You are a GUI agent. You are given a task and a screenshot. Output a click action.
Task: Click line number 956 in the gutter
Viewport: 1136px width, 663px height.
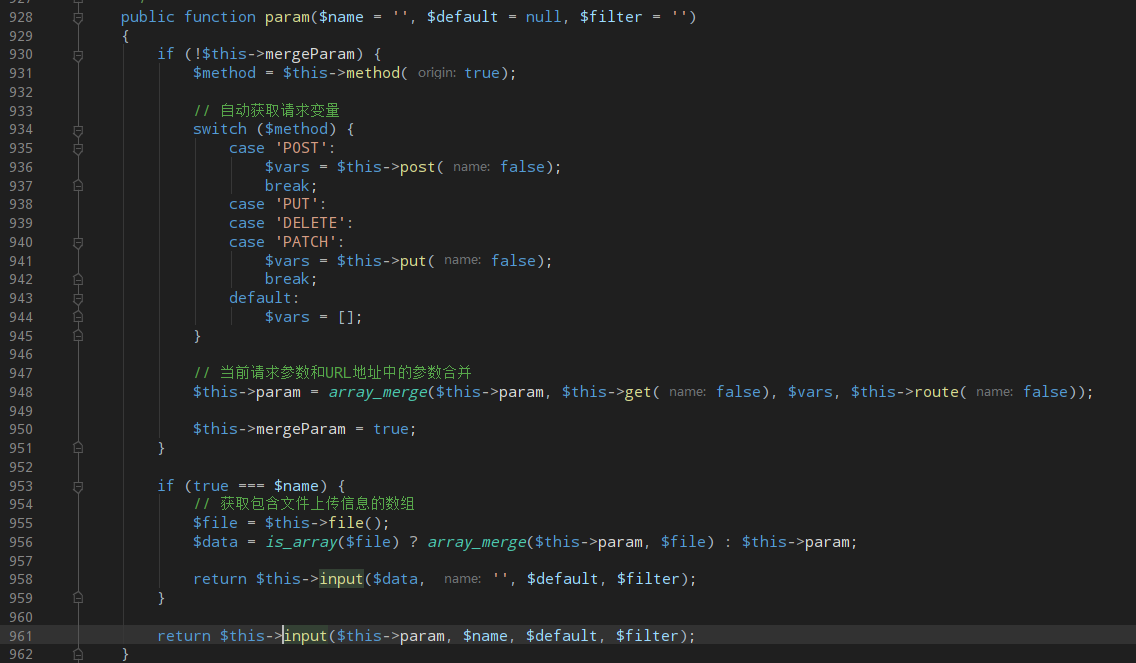(x=21, y=542)
